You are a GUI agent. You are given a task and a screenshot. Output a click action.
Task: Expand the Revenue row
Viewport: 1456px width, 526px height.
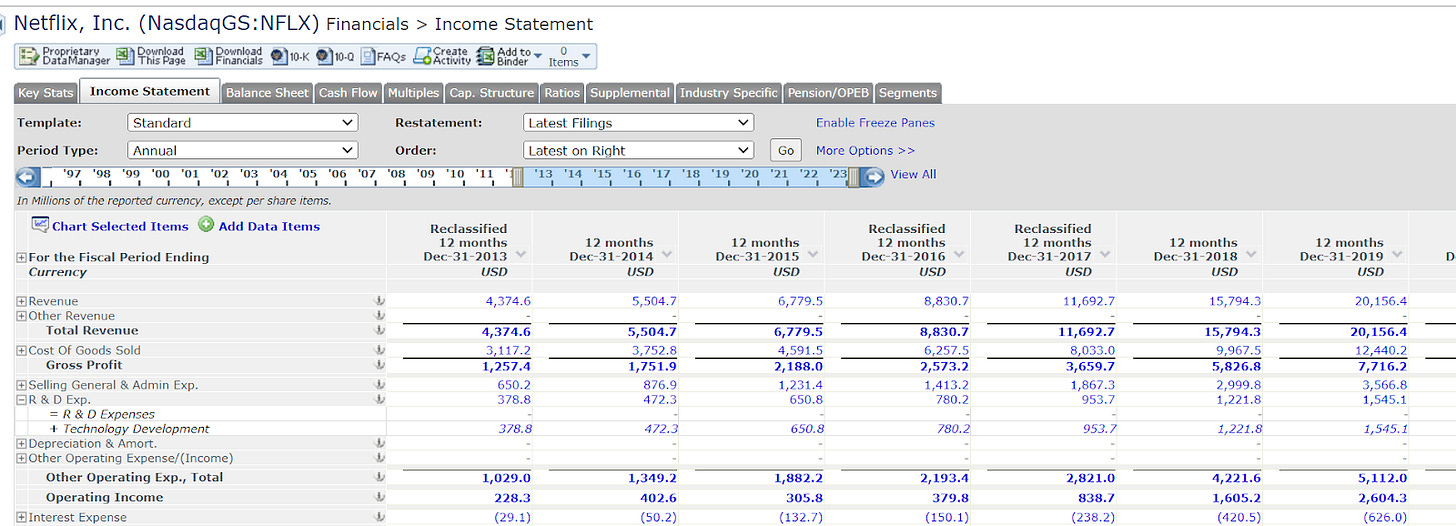click(22, 301)
